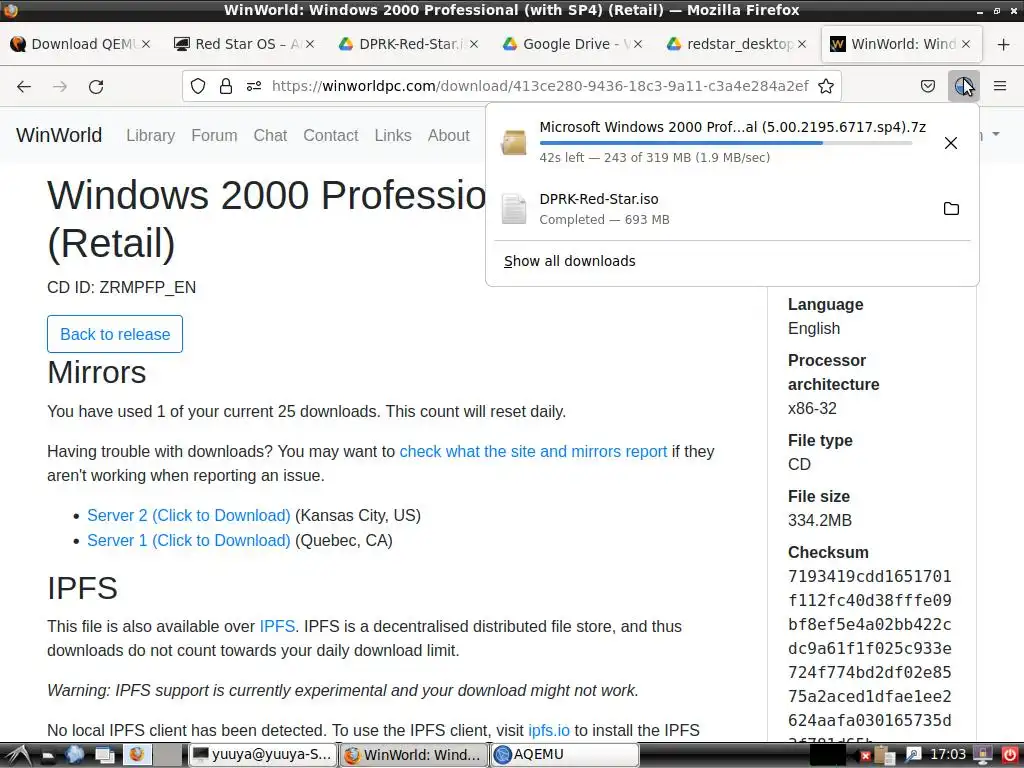The image size is (1024, 768).
Task: Switch to the Download QEMU tab
Action: tap(82, 44)
